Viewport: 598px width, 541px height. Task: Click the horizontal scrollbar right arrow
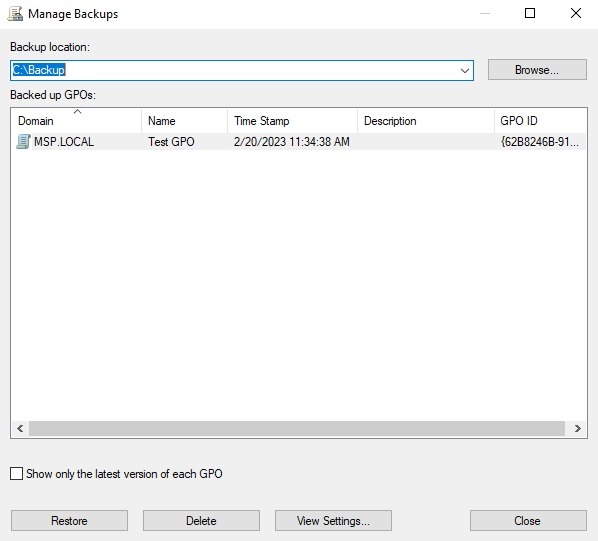(577, 428)
